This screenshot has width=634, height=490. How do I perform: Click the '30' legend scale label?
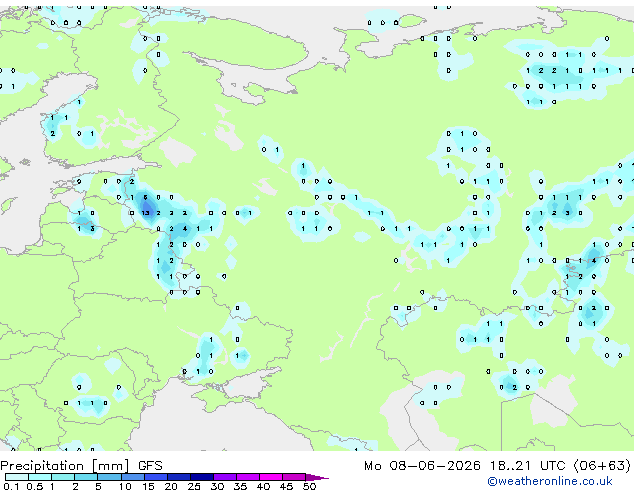(x=217, y=486)
